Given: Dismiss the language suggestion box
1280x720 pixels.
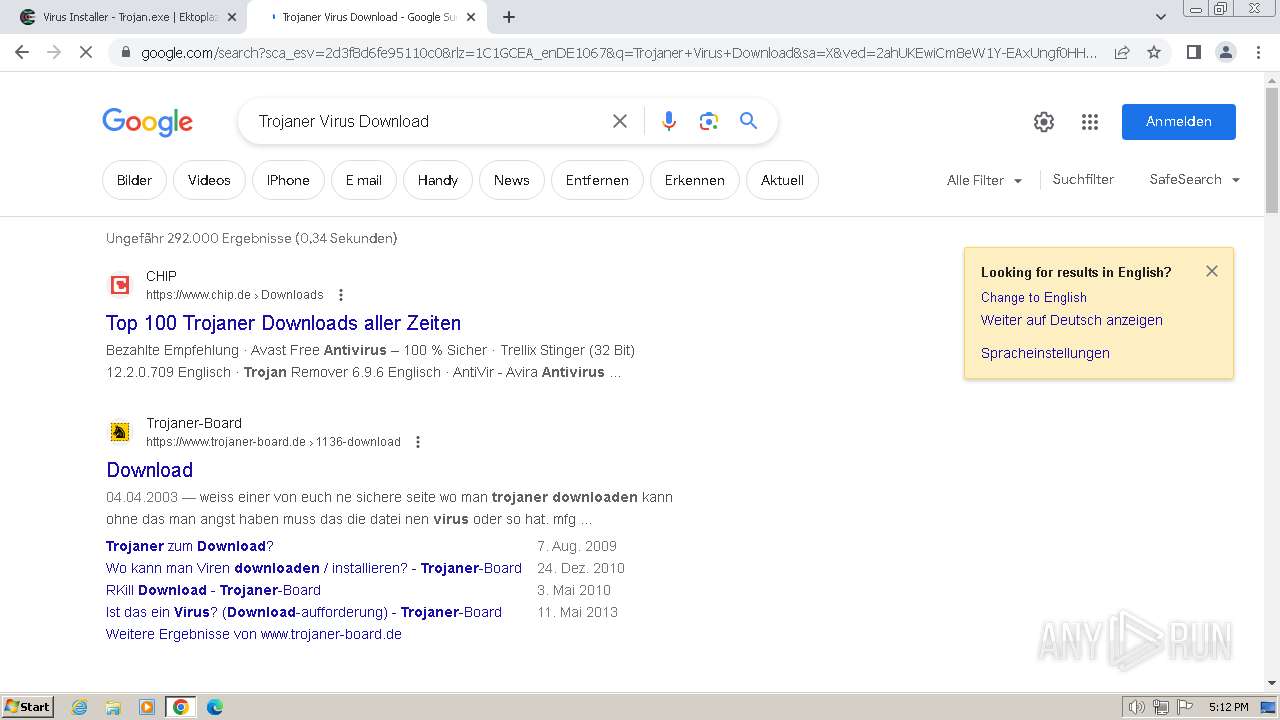Looking at the screenshot, I should (1212, 271).
